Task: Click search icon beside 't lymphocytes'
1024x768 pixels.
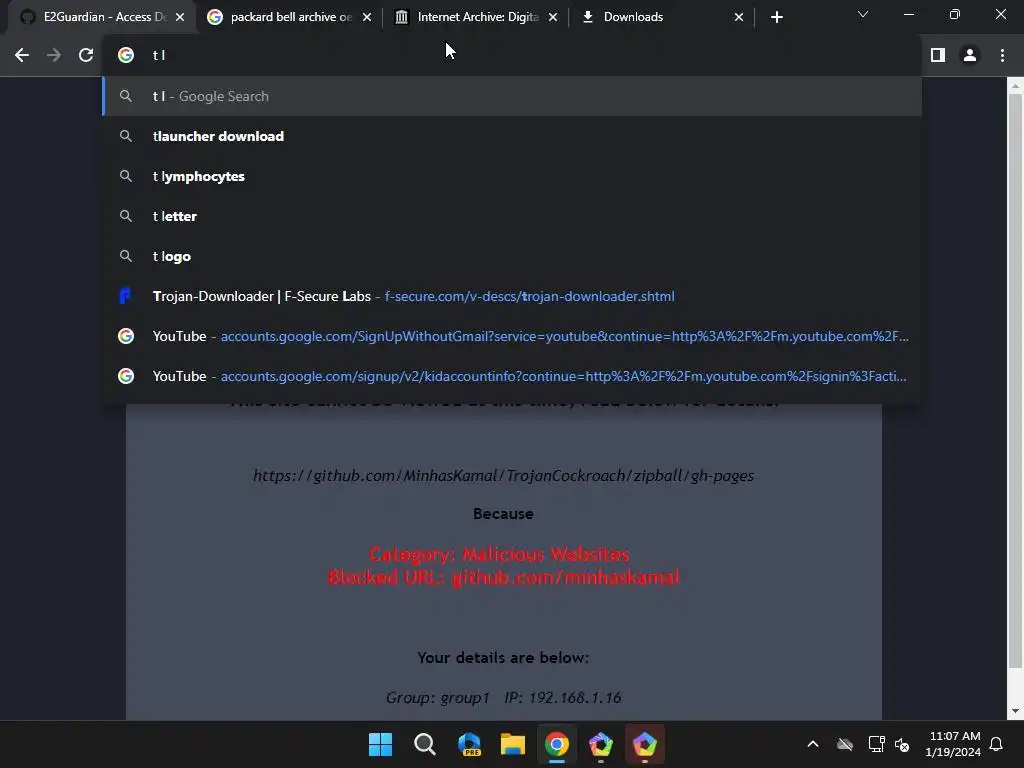Action: pos(126,176)
